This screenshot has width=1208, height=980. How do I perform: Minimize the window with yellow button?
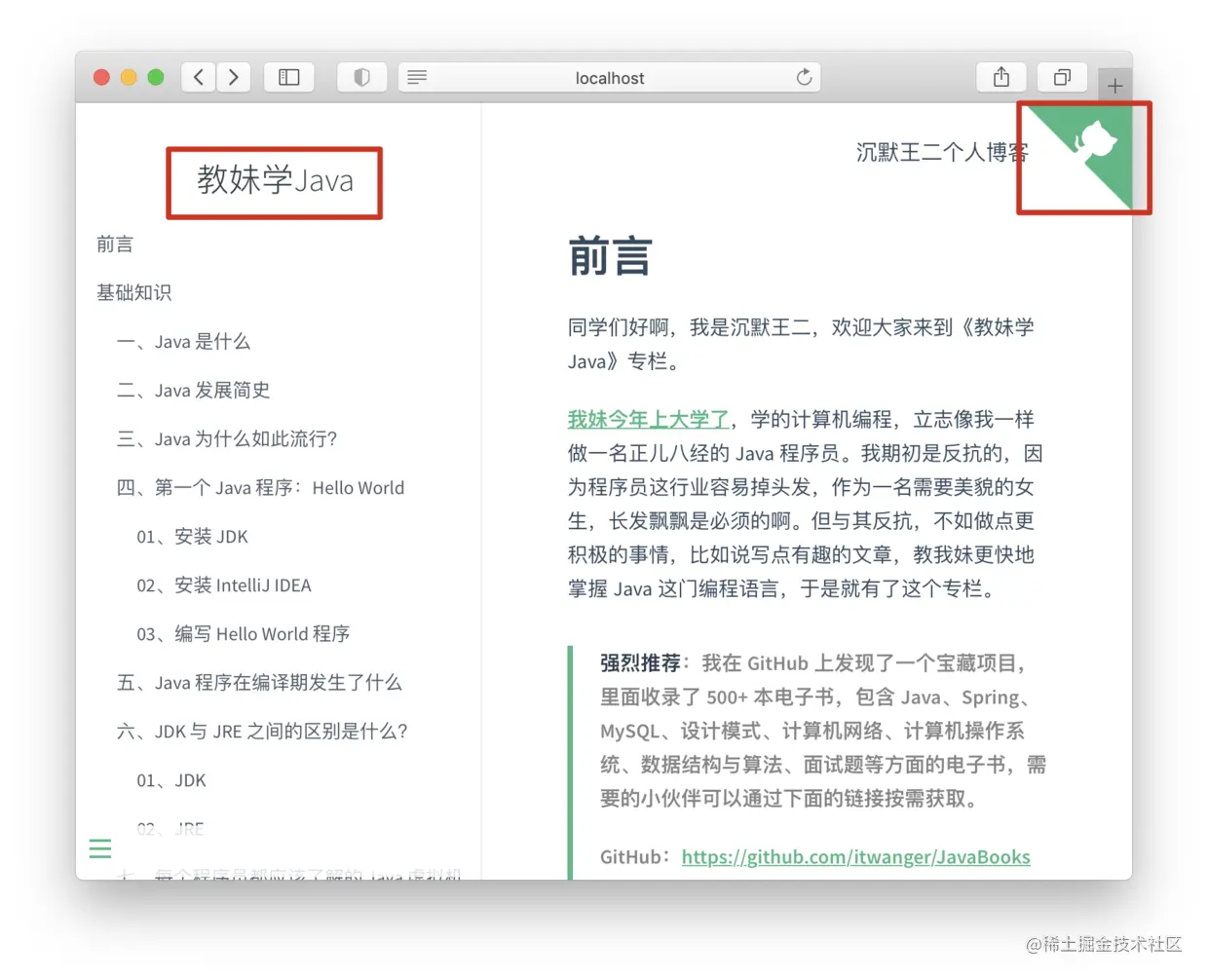(129, 77)
